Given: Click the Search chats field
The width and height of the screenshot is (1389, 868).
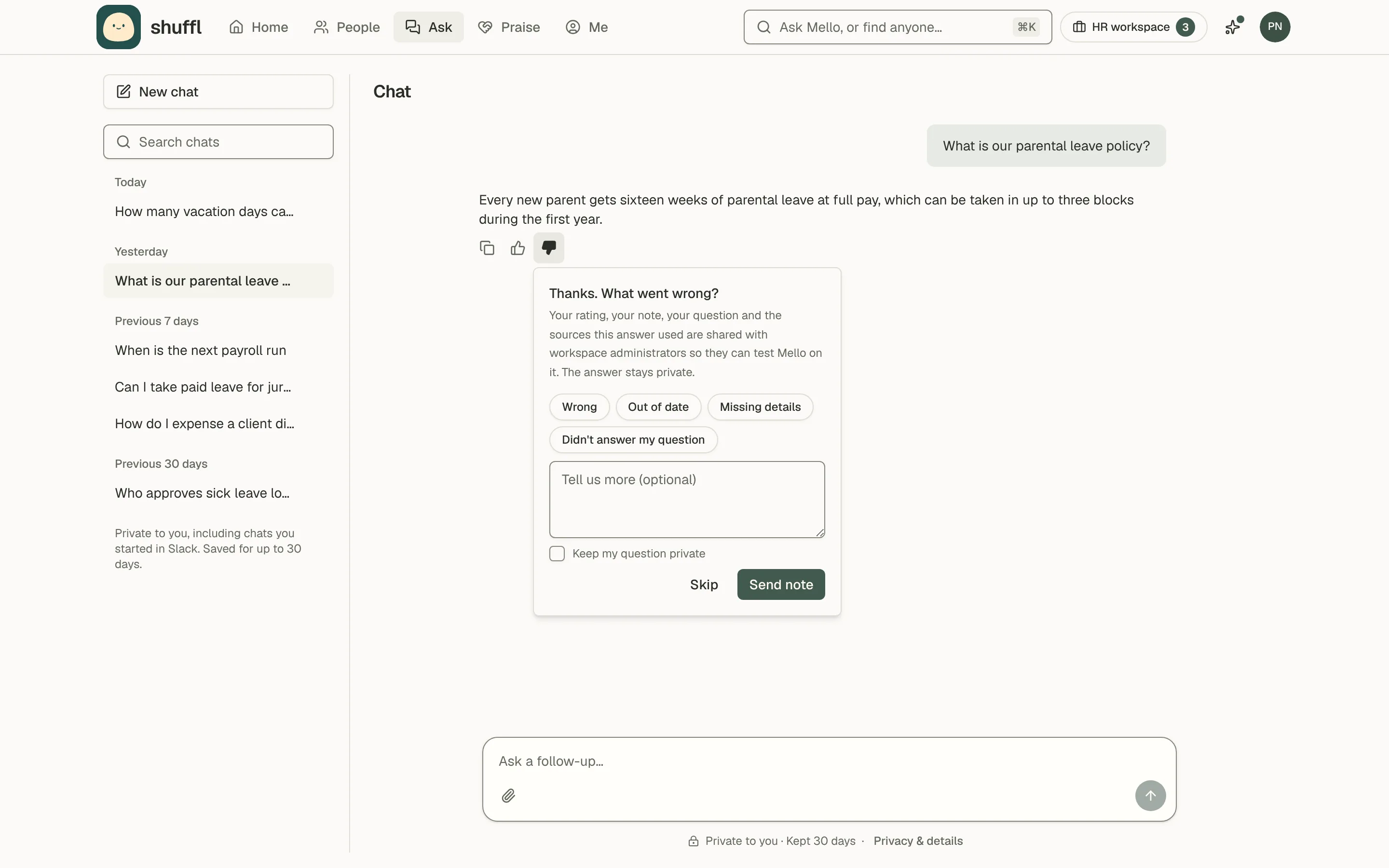Looking at the screenshot, I should [218, 142].
